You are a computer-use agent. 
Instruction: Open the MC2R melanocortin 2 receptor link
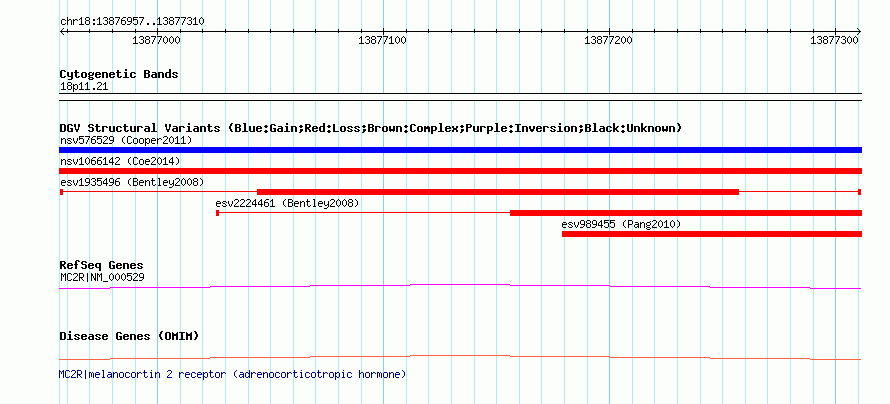[233, 374]
